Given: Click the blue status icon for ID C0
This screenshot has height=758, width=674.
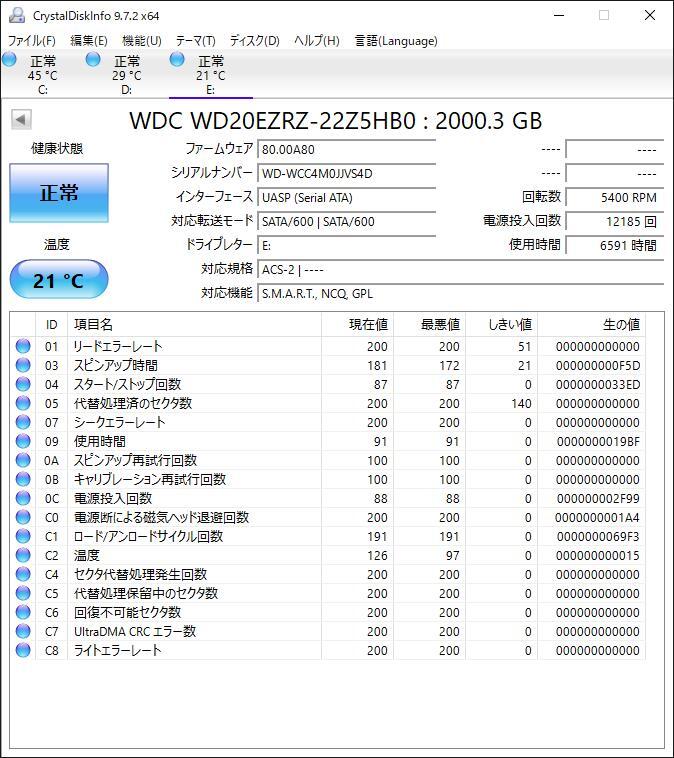Looking at the screenshot, I should (23, 517).
